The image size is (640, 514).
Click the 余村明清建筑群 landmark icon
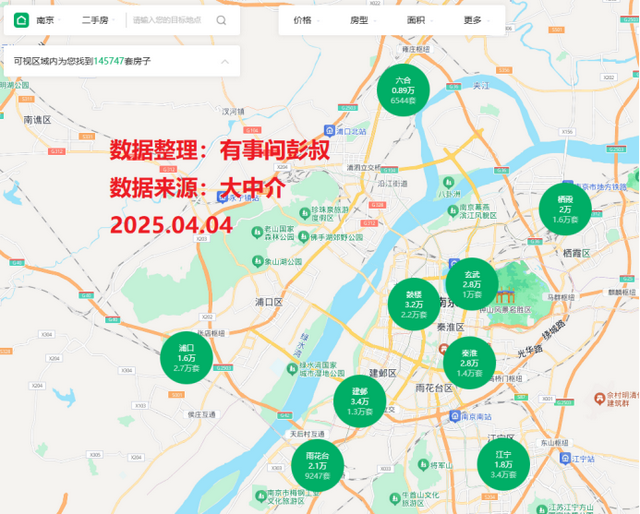point(600,398)
